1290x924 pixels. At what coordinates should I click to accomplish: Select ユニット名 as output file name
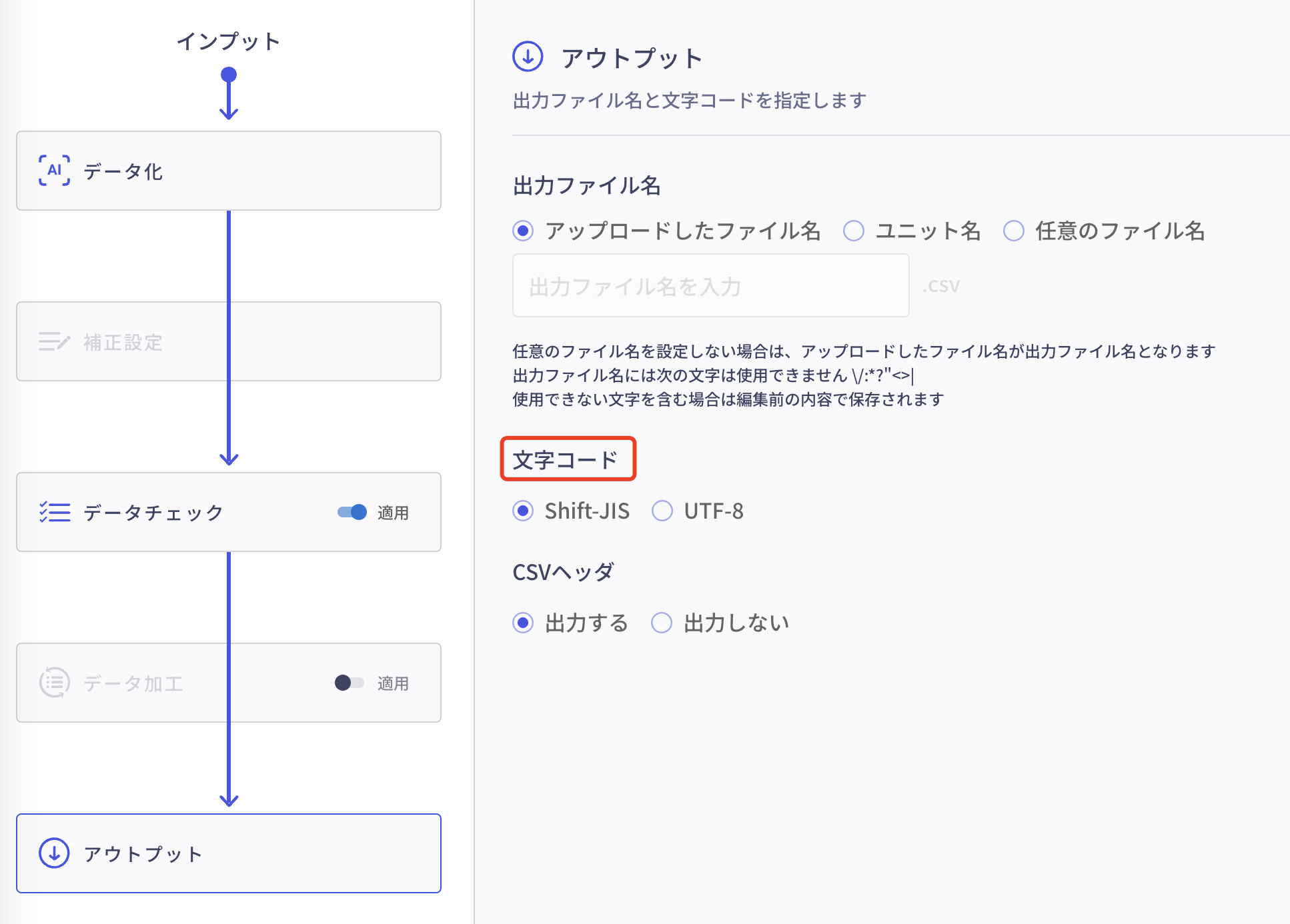tap(854, 231)
